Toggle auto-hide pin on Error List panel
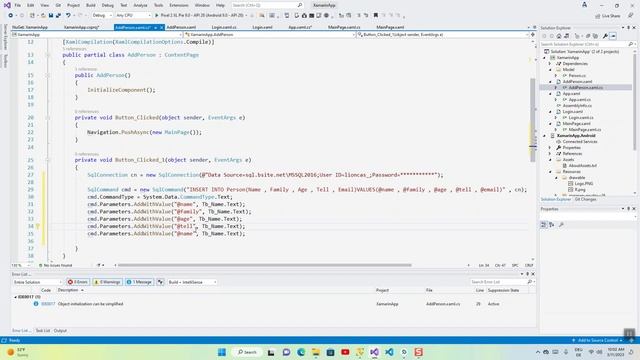Image resolution: width=640 pixels, height=360 pixels. 527,274
